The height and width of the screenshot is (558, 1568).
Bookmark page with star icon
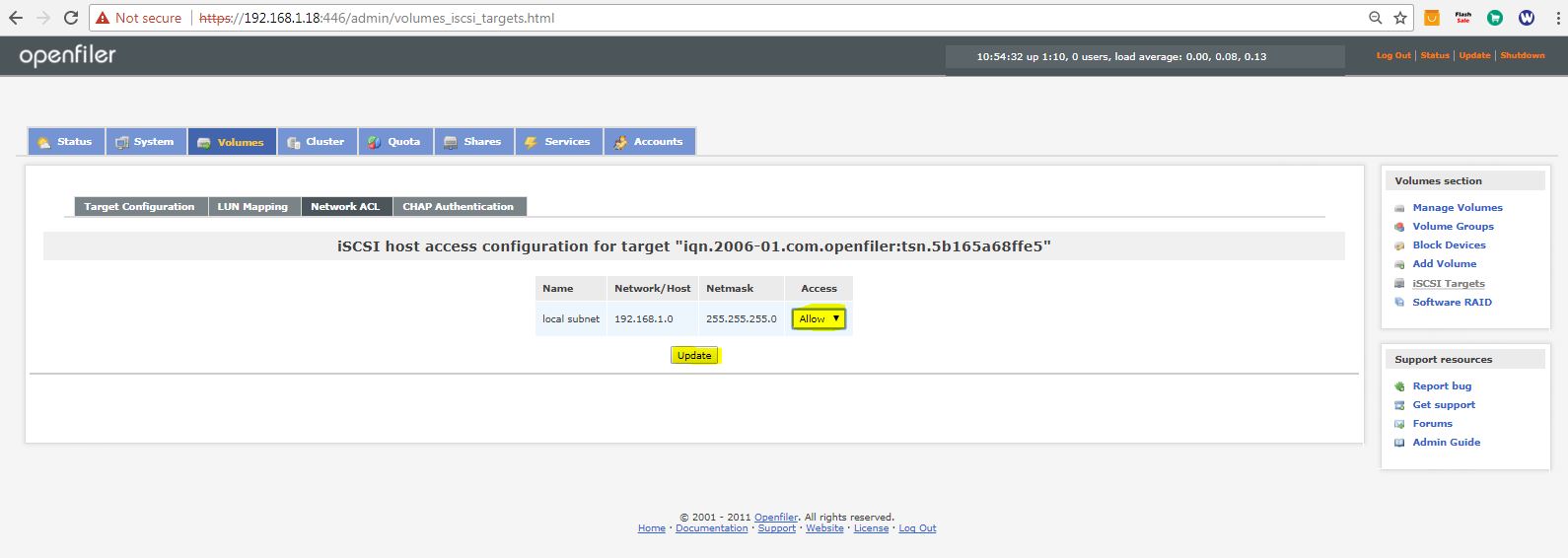(x=1400, y=18)
